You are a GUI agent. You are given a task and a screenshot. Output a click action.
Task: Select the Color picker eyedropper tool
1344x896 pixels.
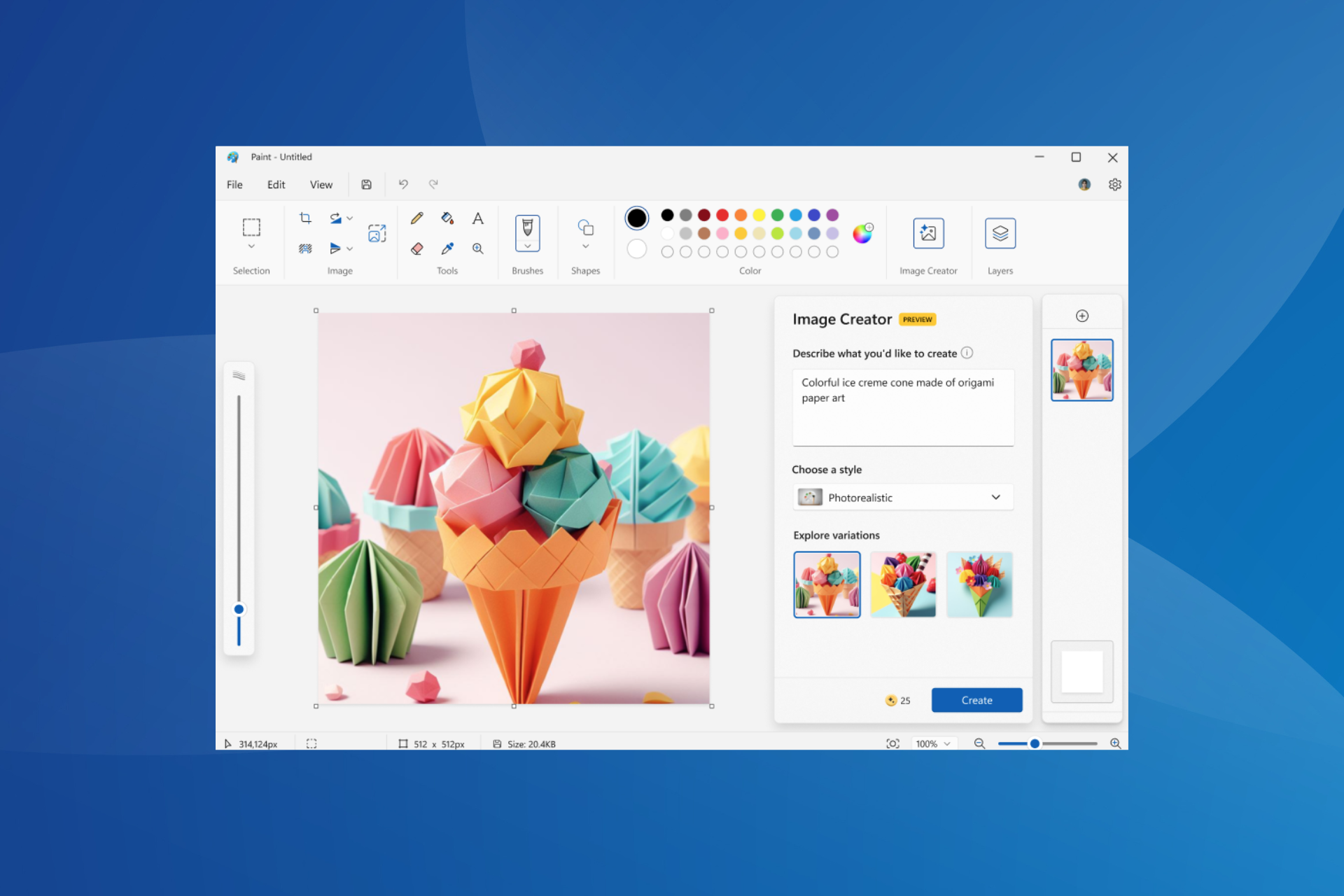point(447,248)
